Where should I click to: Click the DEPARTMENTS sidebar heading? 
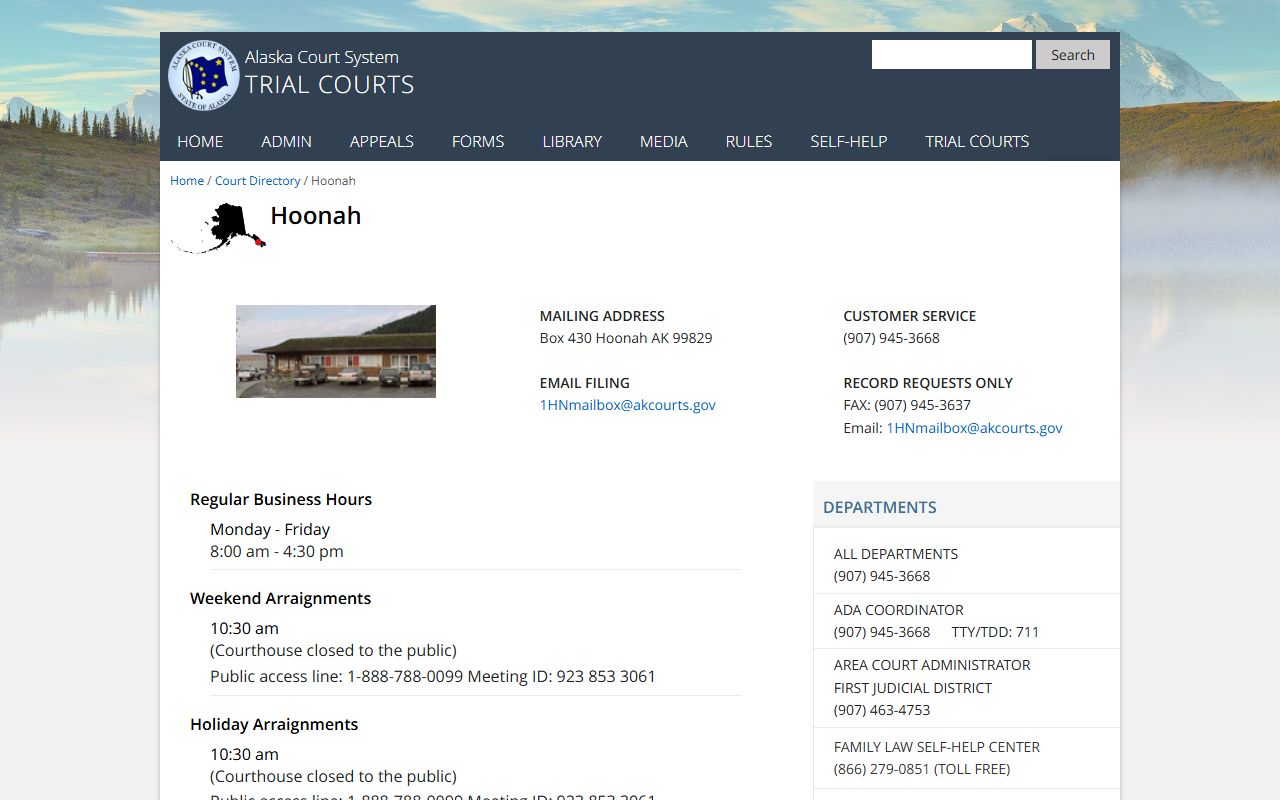point(880,507)
